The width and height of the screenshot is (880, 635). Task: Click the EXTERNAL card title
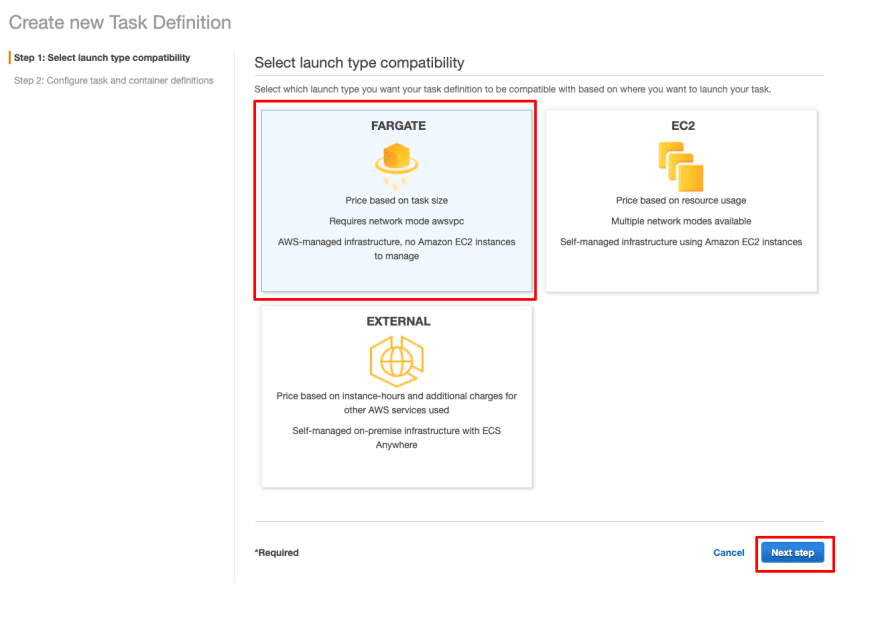pyautogui.click(x=398, y=321)
